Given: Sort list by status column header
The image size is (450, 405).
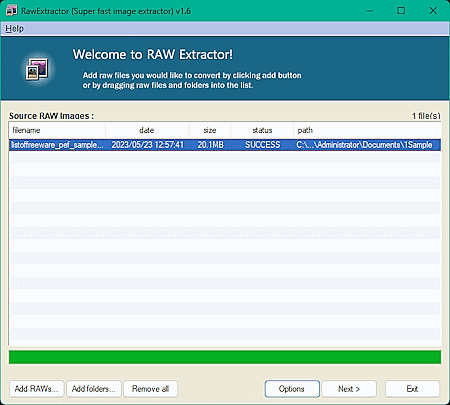Looking at the screenshot, I should coord(262,130).
